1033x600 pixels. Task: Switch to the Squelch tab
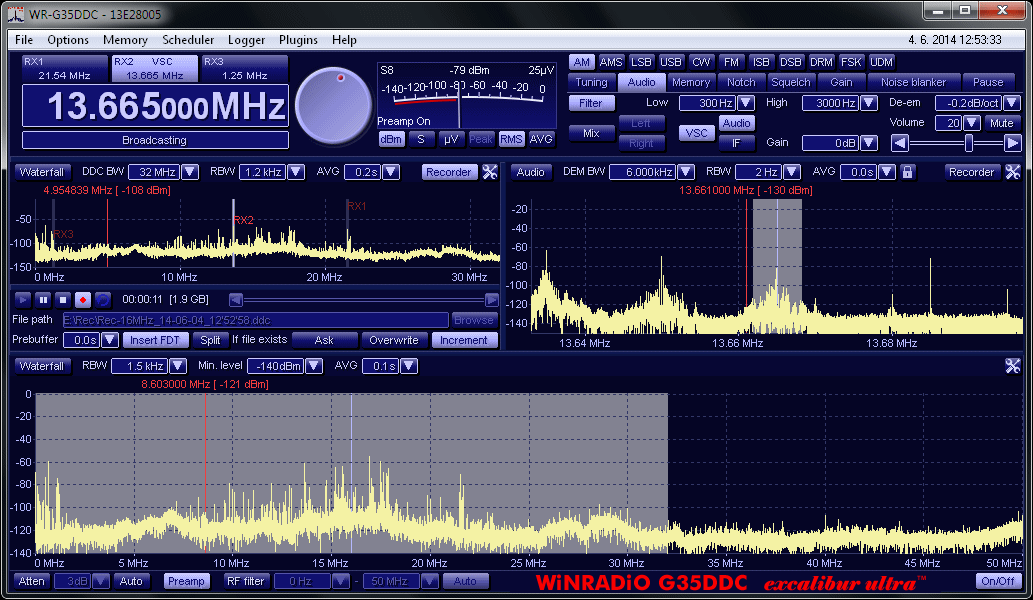(x=791, y=82)
